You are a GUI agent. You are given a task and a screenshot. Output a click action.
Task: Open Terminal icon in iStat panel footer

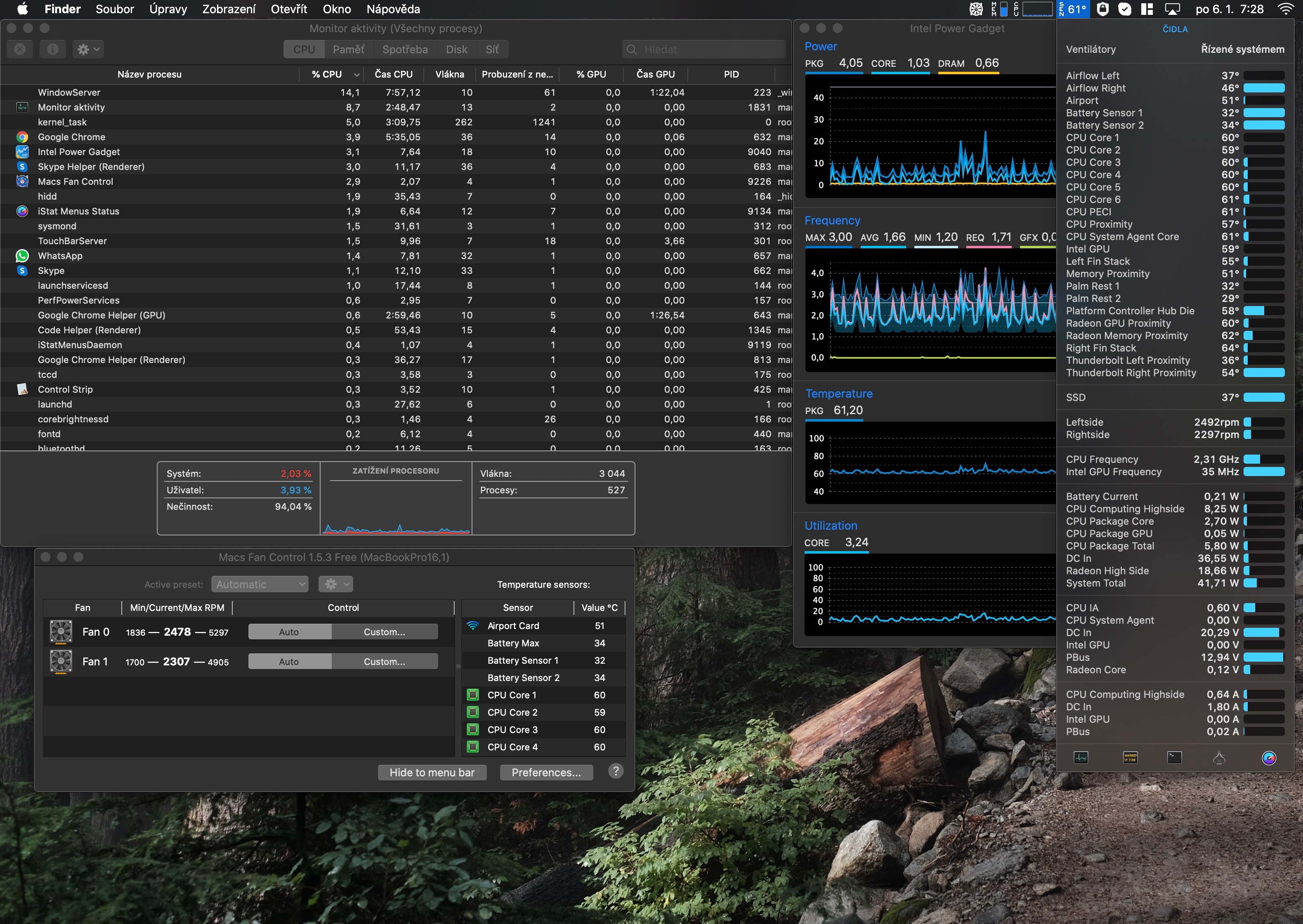(1174, 757)
